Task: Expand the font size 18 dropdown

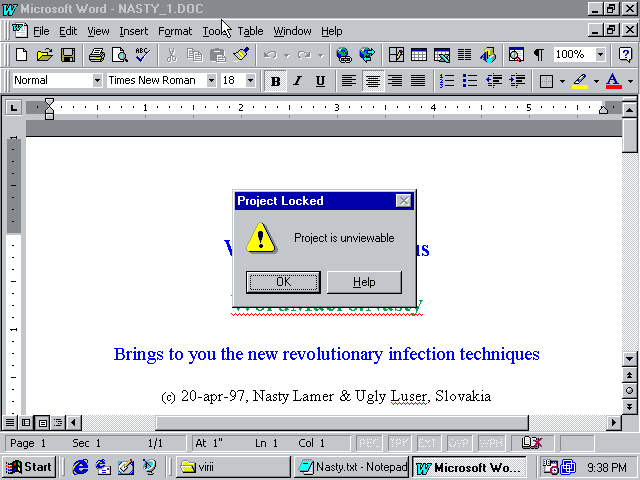Action: tap(250, 80)
